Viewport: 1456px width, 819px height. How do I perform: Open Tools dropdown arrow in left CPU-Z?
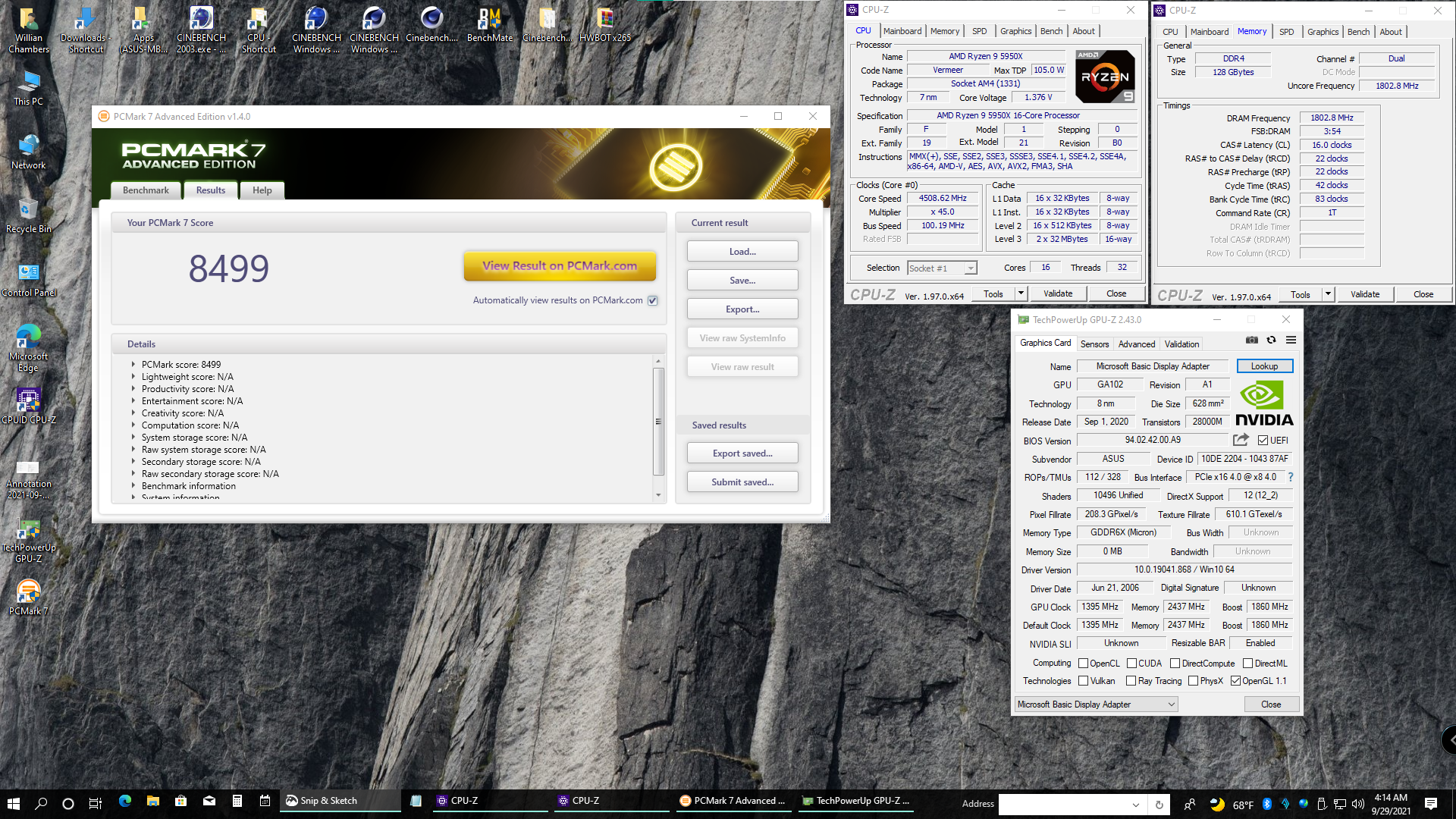[x=1021, y=293]
